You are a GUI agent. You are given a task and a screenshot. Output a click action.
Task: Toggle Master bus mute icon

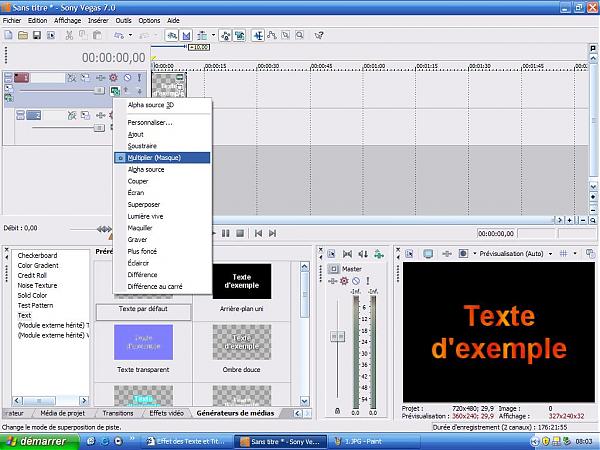(x=357, y=281)
